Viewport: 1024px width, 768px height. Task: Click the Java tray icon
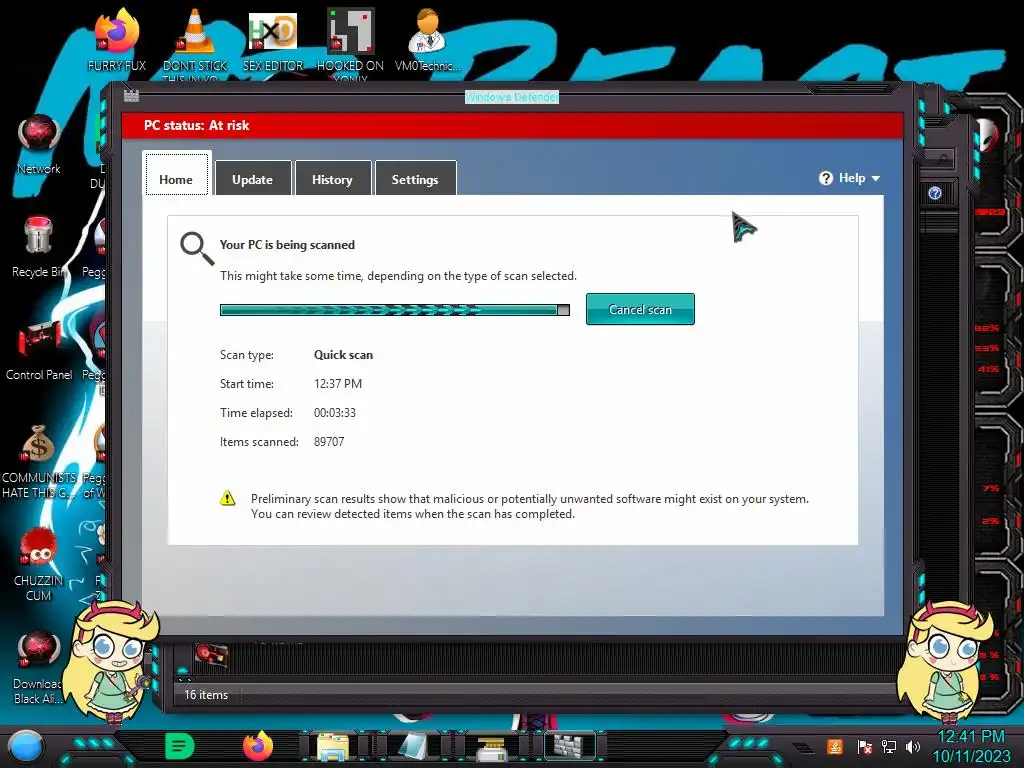pos(835,746)
